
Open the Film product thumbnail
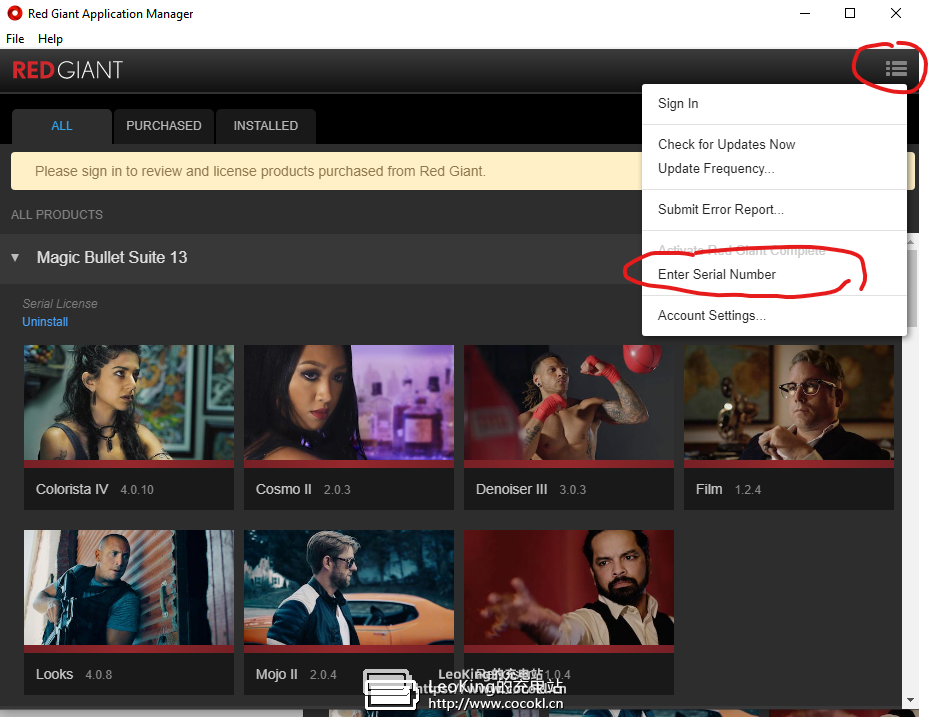tap(789, 402)
